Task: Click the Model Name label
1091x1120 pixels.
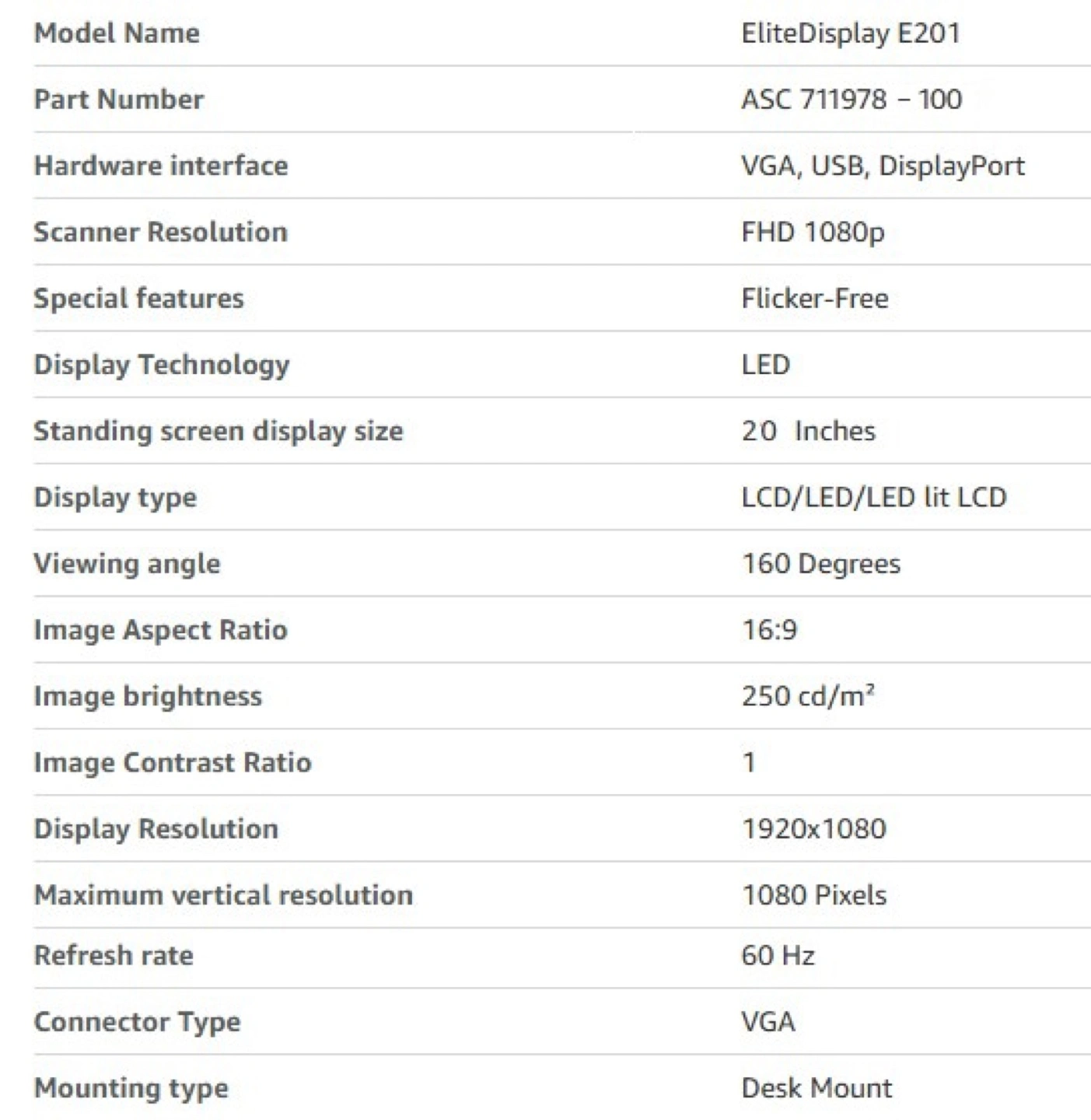Action: coord(117,33)
